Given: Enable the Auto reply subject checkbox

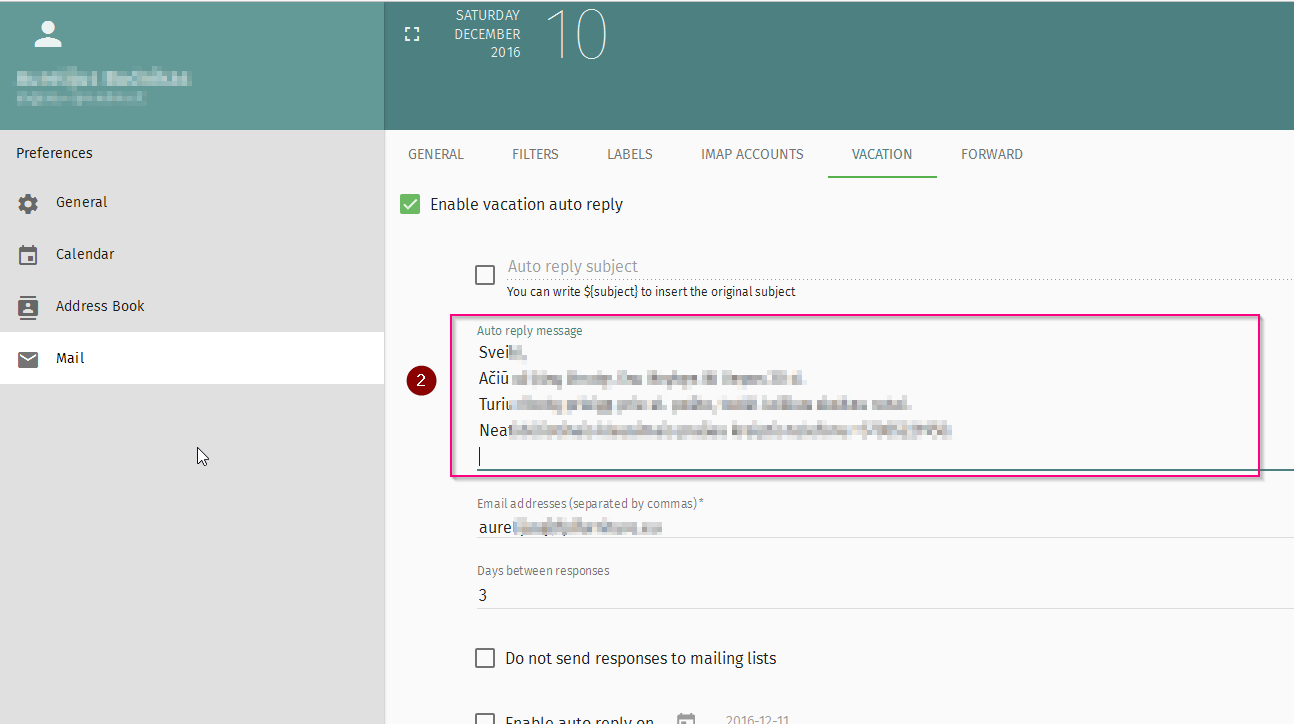Looking at the screenshot, I should pyautogui.click(x=485, y=275).
